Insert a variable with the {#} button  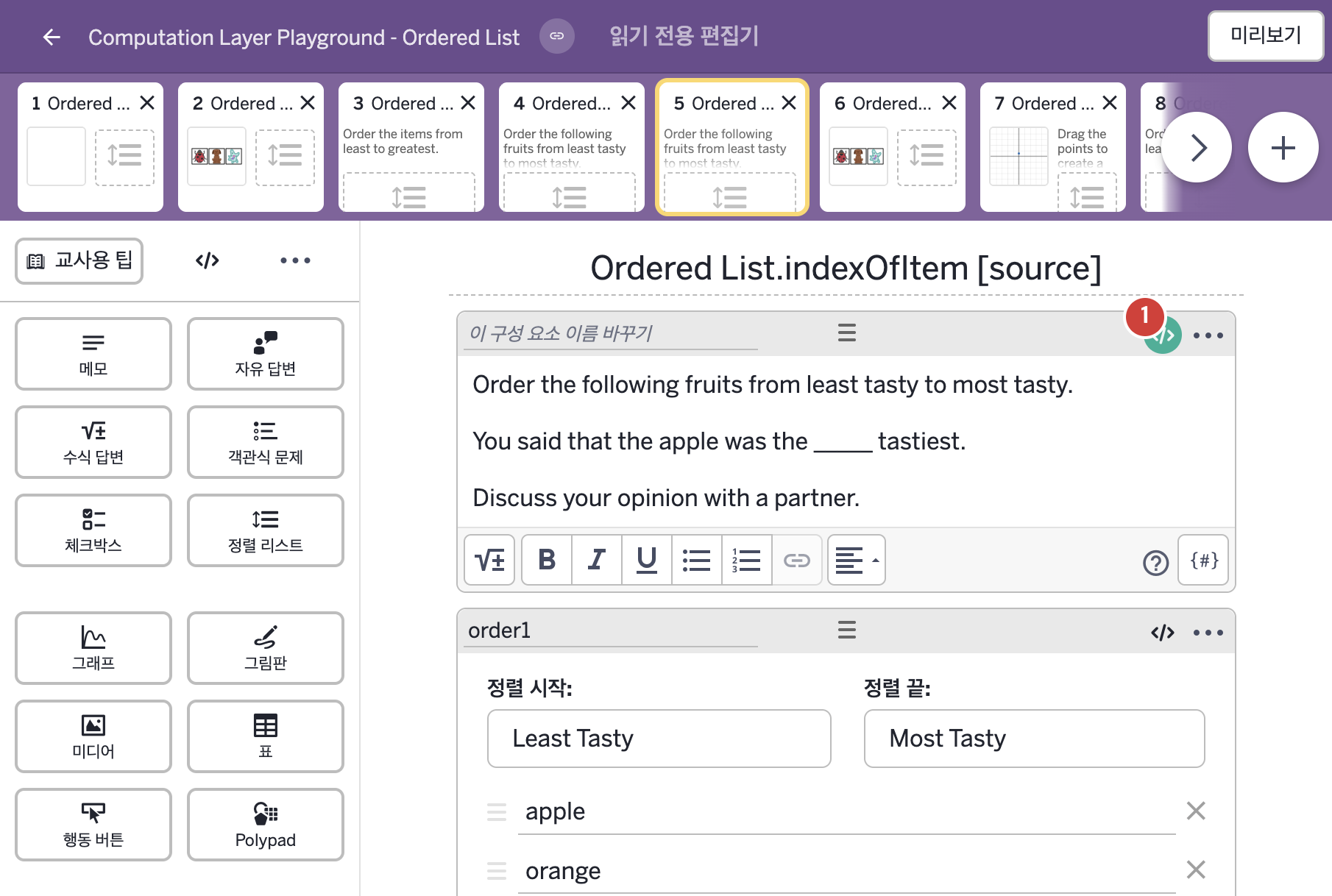[1203, 560]
